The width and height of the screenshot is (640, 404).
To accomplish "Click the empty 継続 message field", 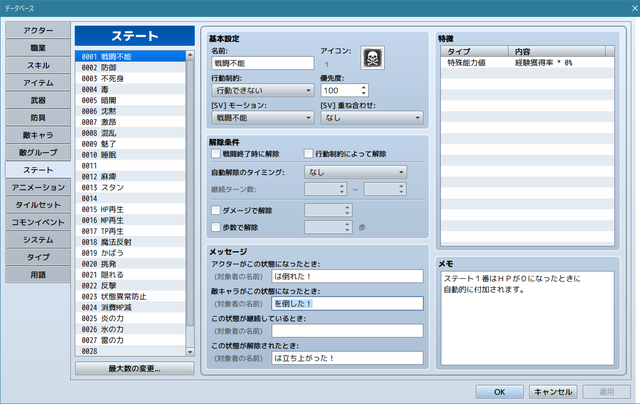I will click(x=347, y=331).
